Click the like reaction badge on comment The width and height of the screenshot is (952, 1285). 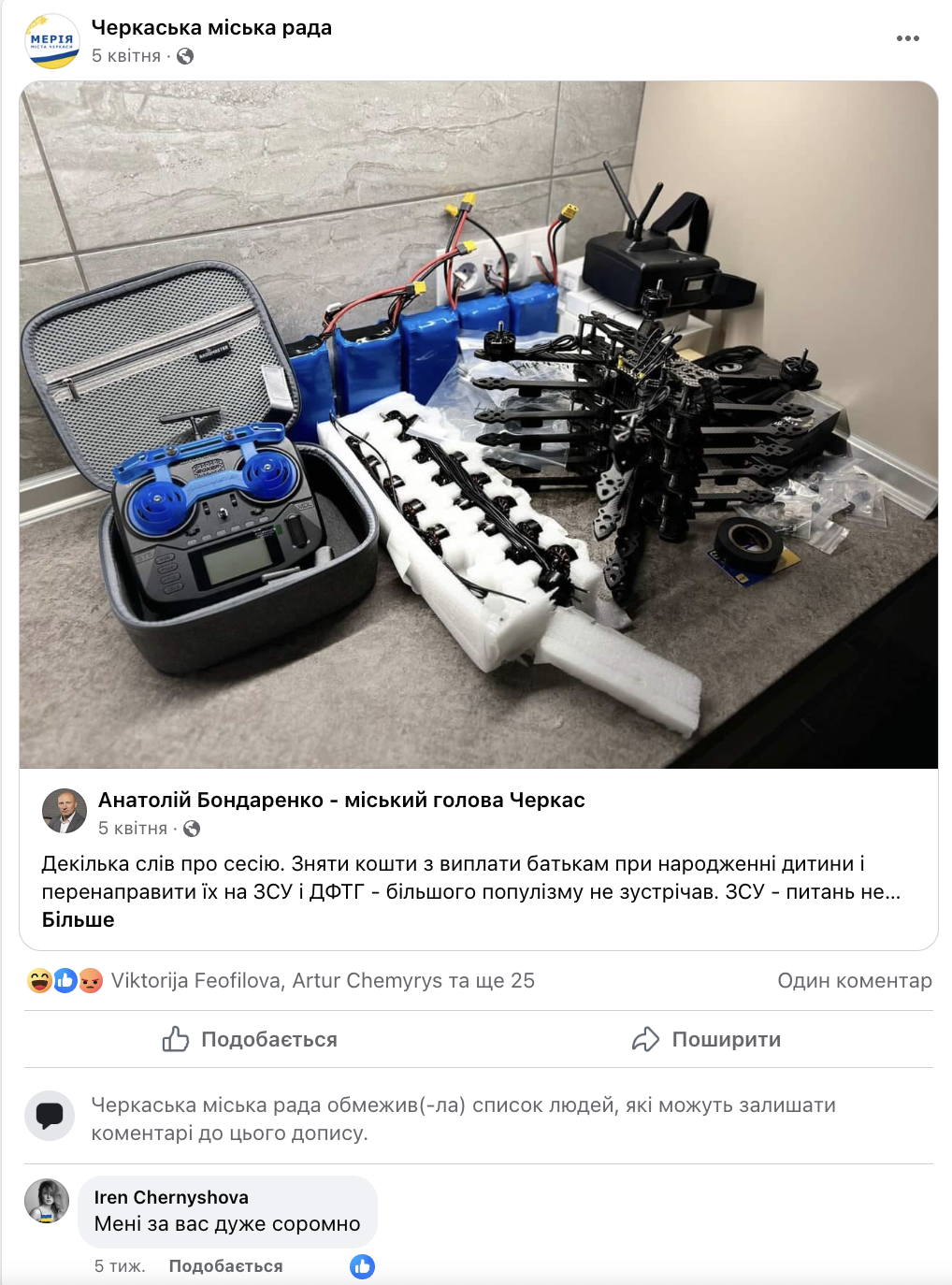click(362, 1266)
